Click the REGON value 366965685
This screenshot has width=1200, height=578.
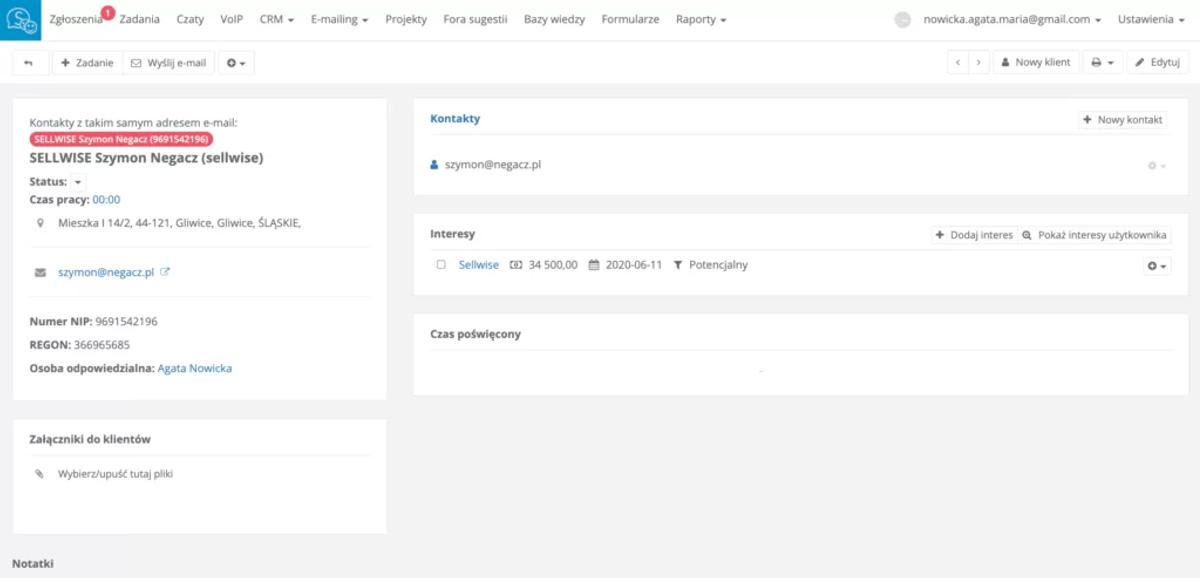[102, 345]
